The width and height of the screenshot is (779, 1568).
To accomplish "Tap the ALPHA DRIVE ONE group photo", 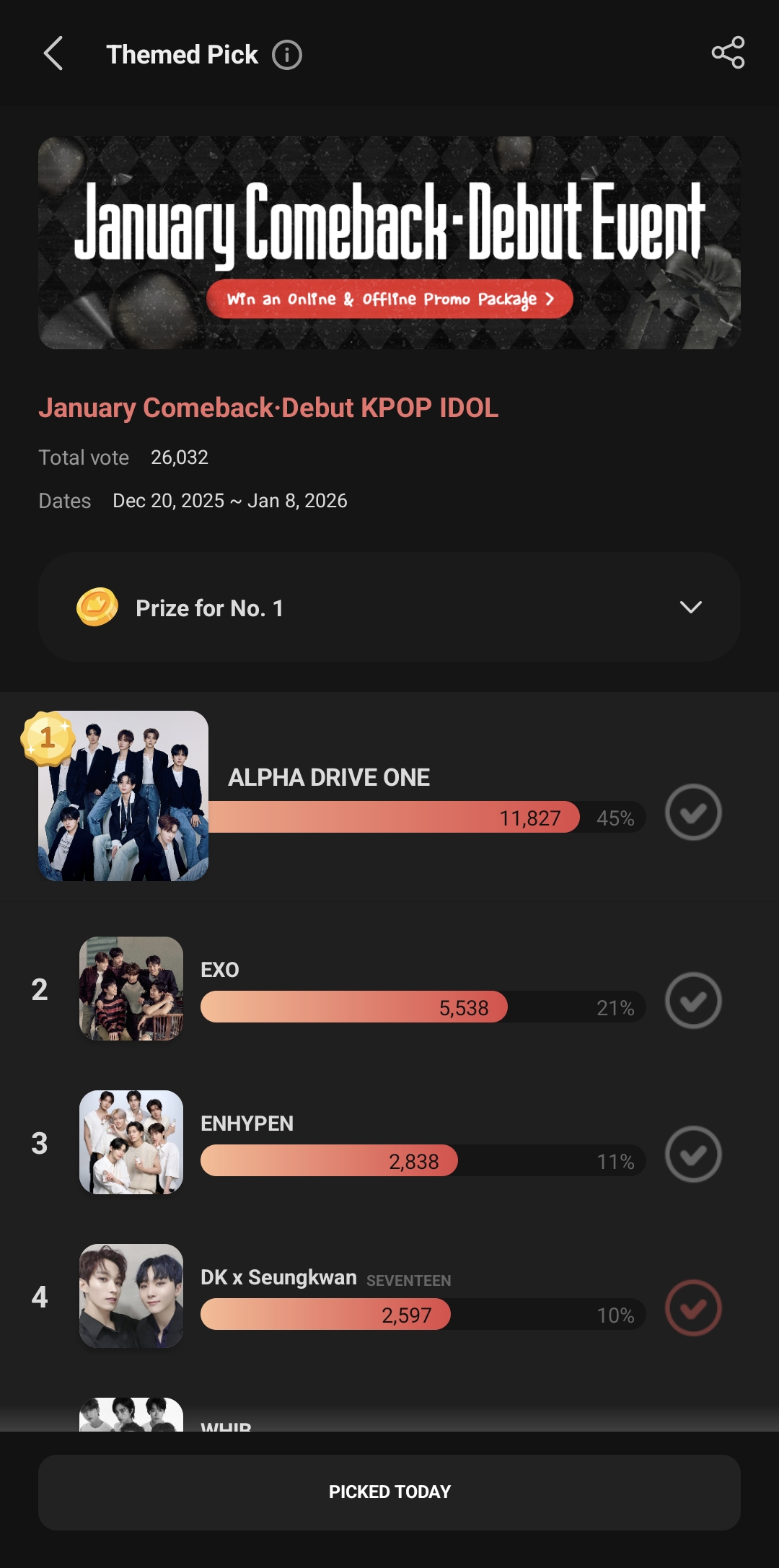I will [123, 796].
